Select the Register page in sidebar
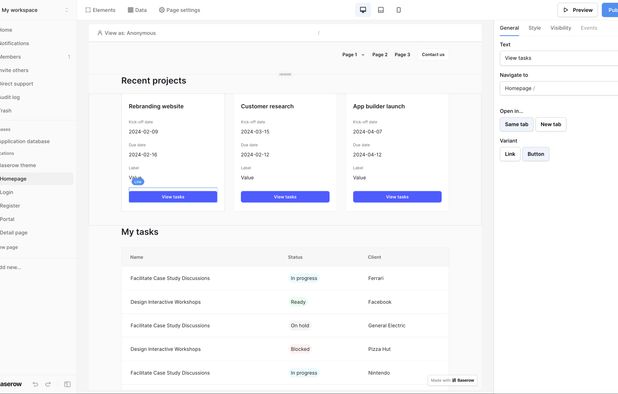 click(x=10, y=206)
